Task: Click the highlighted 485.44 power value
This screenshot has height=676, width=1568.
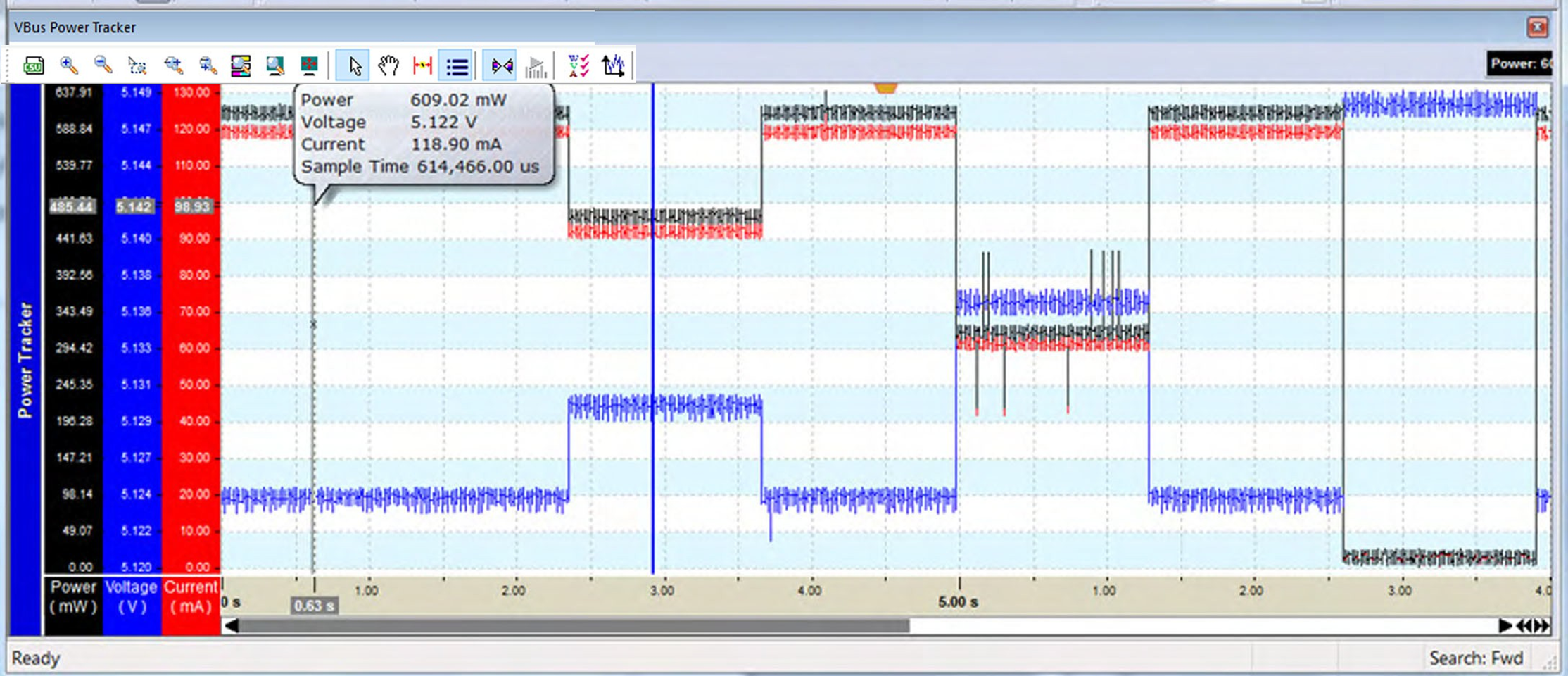Action: 72,206
